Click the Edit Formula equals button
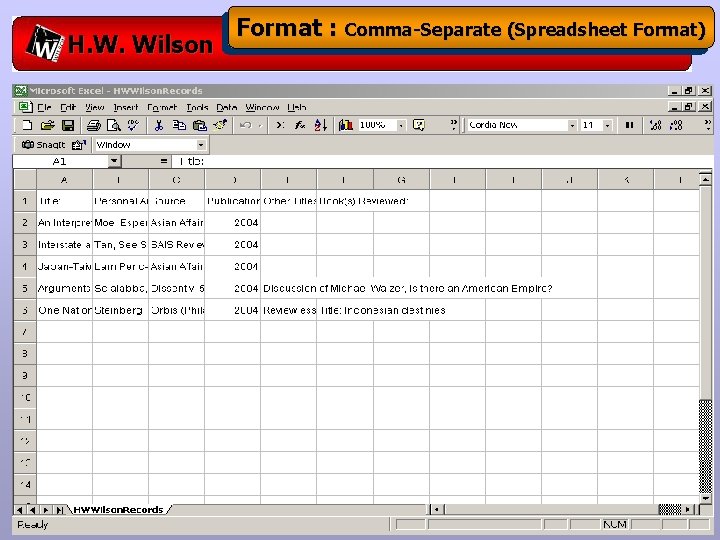This screenshot has width=720, height=540. pos(163,161)
